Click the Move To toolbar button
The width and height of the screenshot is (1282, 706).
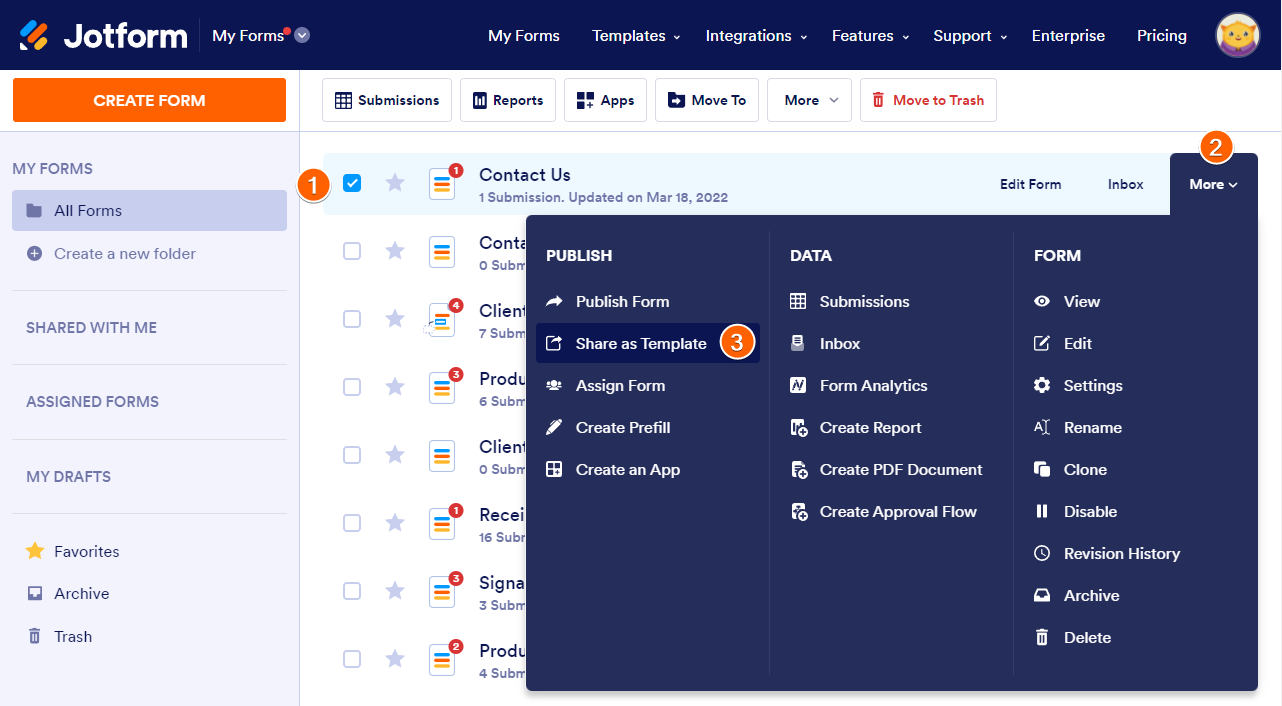[x=707, y=100]
